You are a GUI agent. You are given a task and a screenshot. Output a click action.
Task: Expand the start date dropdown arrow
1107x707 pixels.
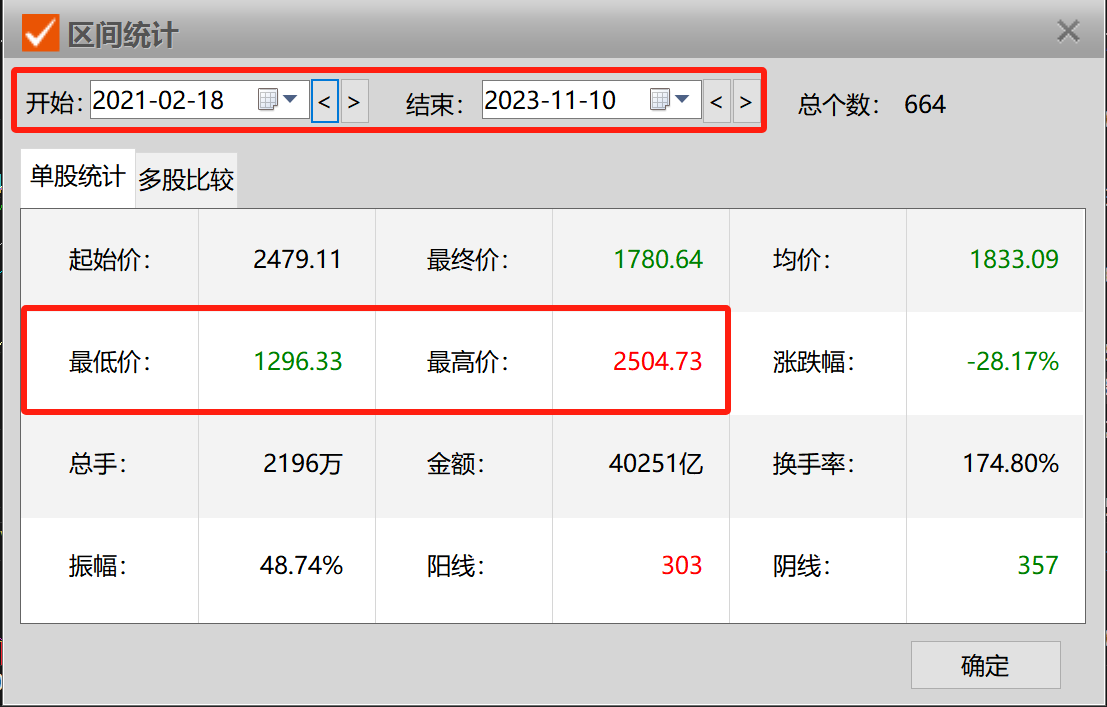click(x=290, y=99)
